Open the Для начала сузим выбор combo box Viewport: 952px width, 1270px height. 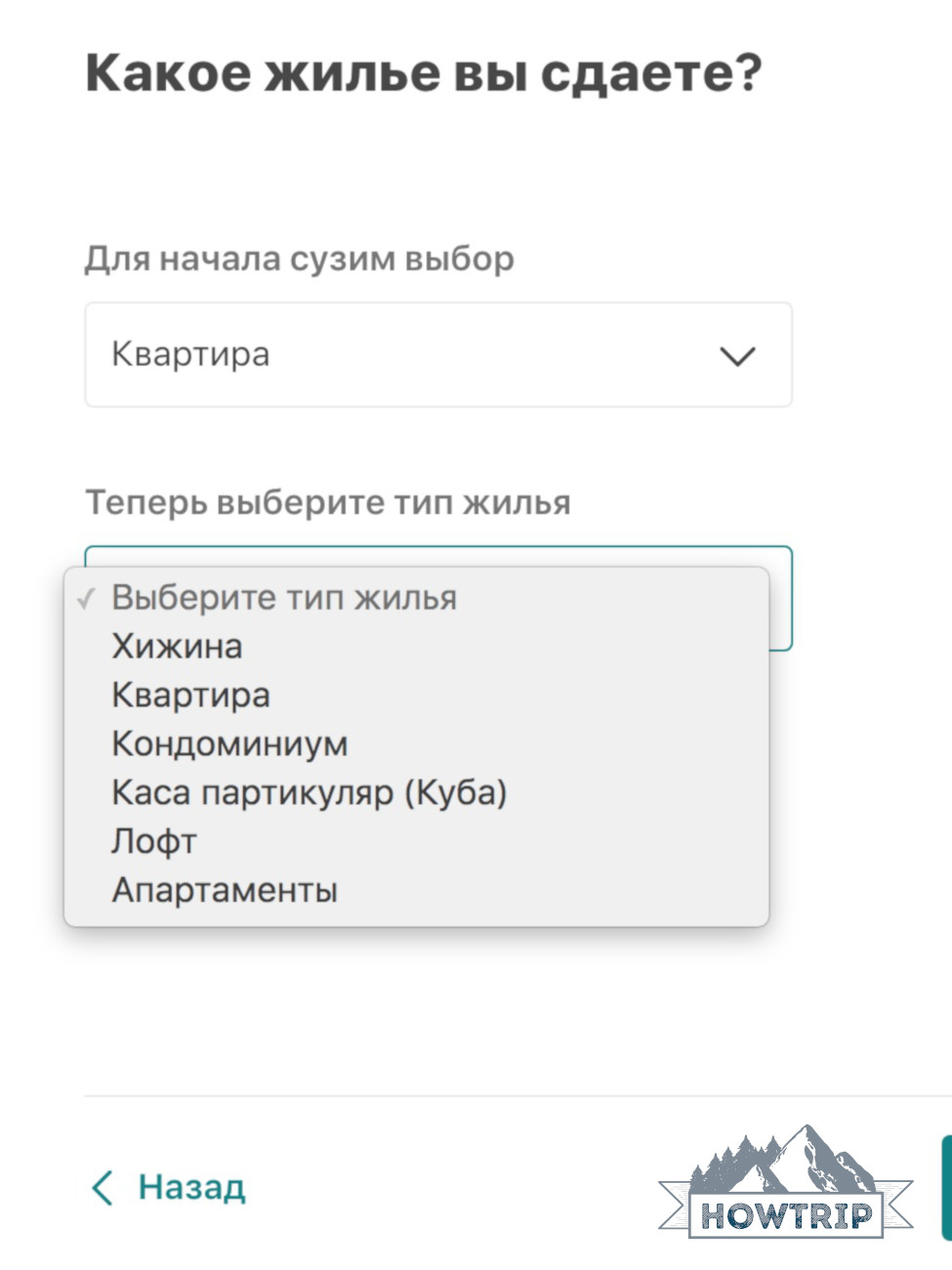[x=437, y=355]
